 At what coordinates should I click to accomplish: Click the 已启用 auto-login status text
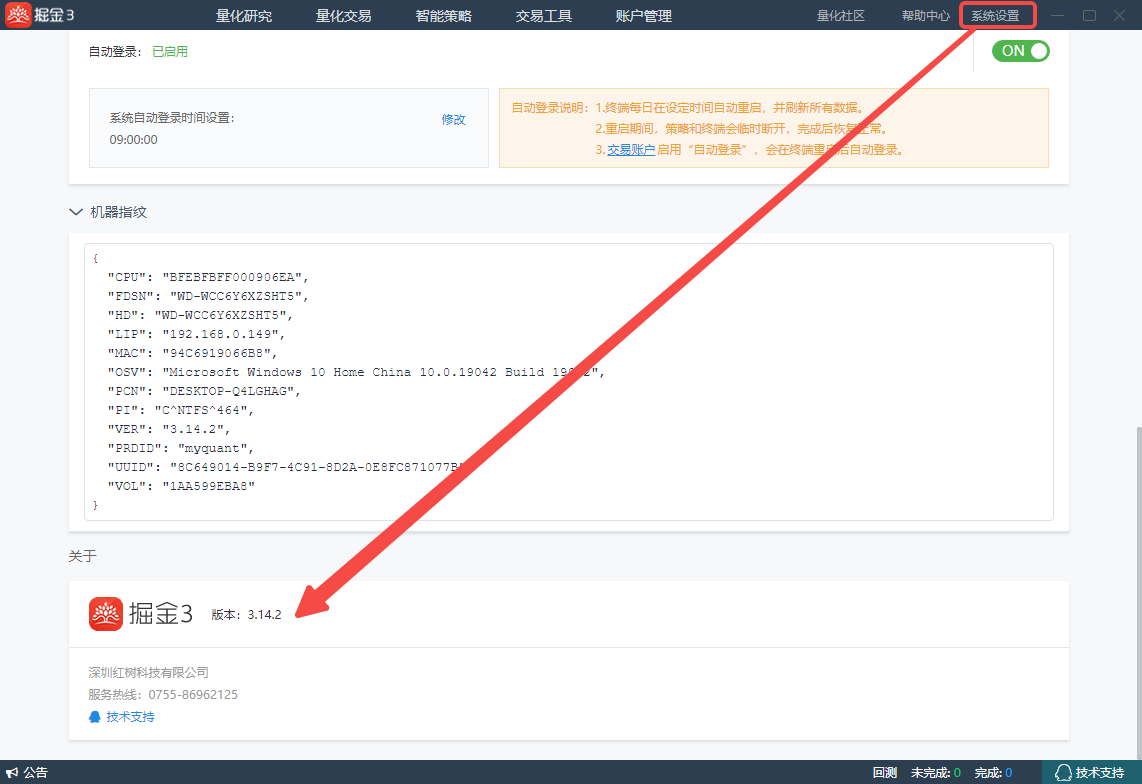[170, 52]
